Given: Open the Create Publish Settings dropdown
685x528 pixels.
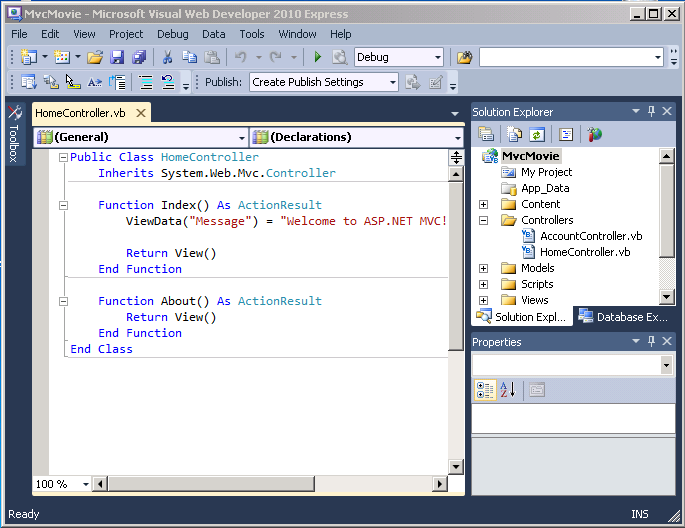Looking at the screenshot, I should pos(391,82).
